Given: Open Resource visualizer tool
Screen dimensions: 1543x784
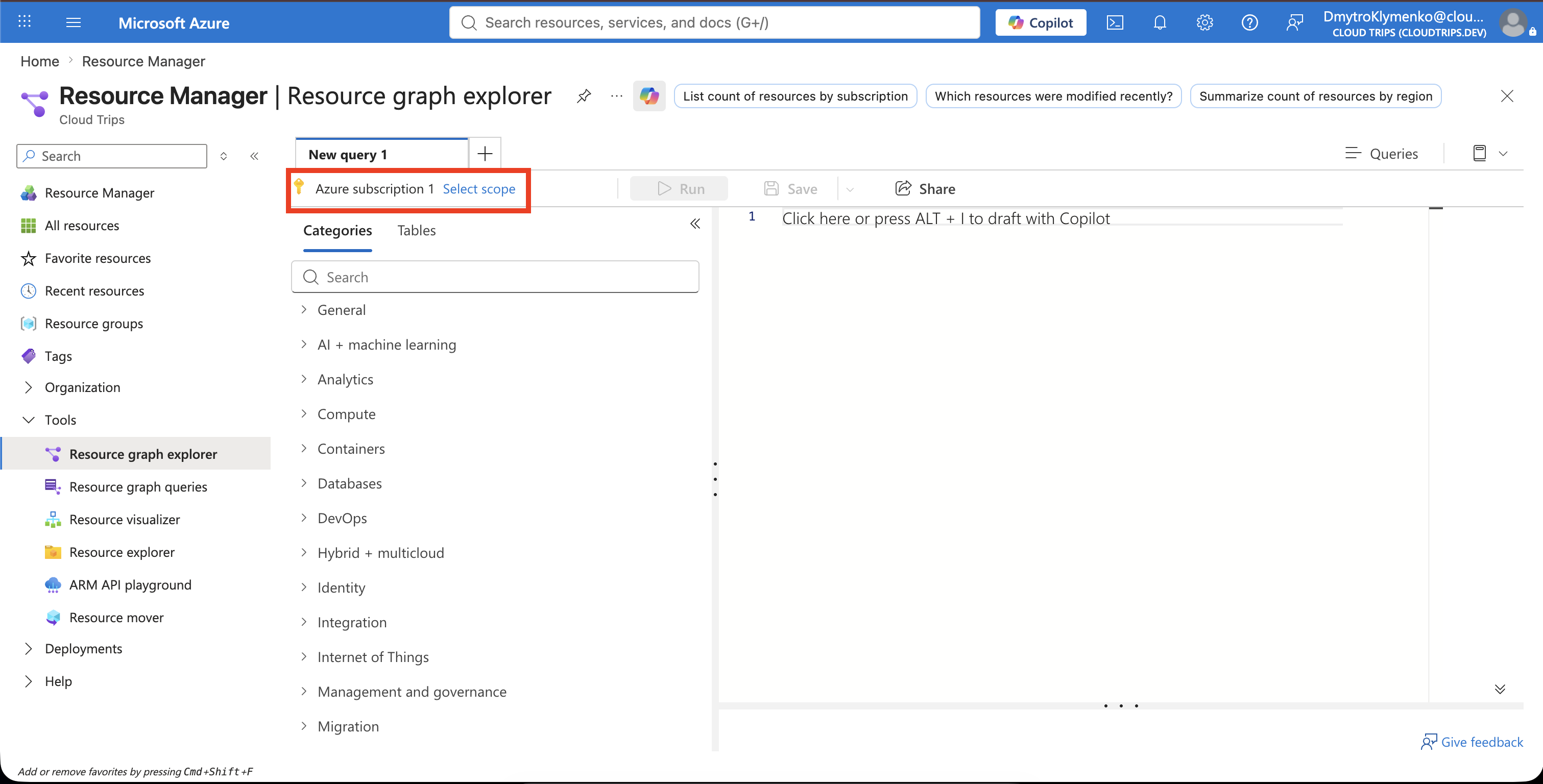Looking at the screenshot, I should point(125,519).
